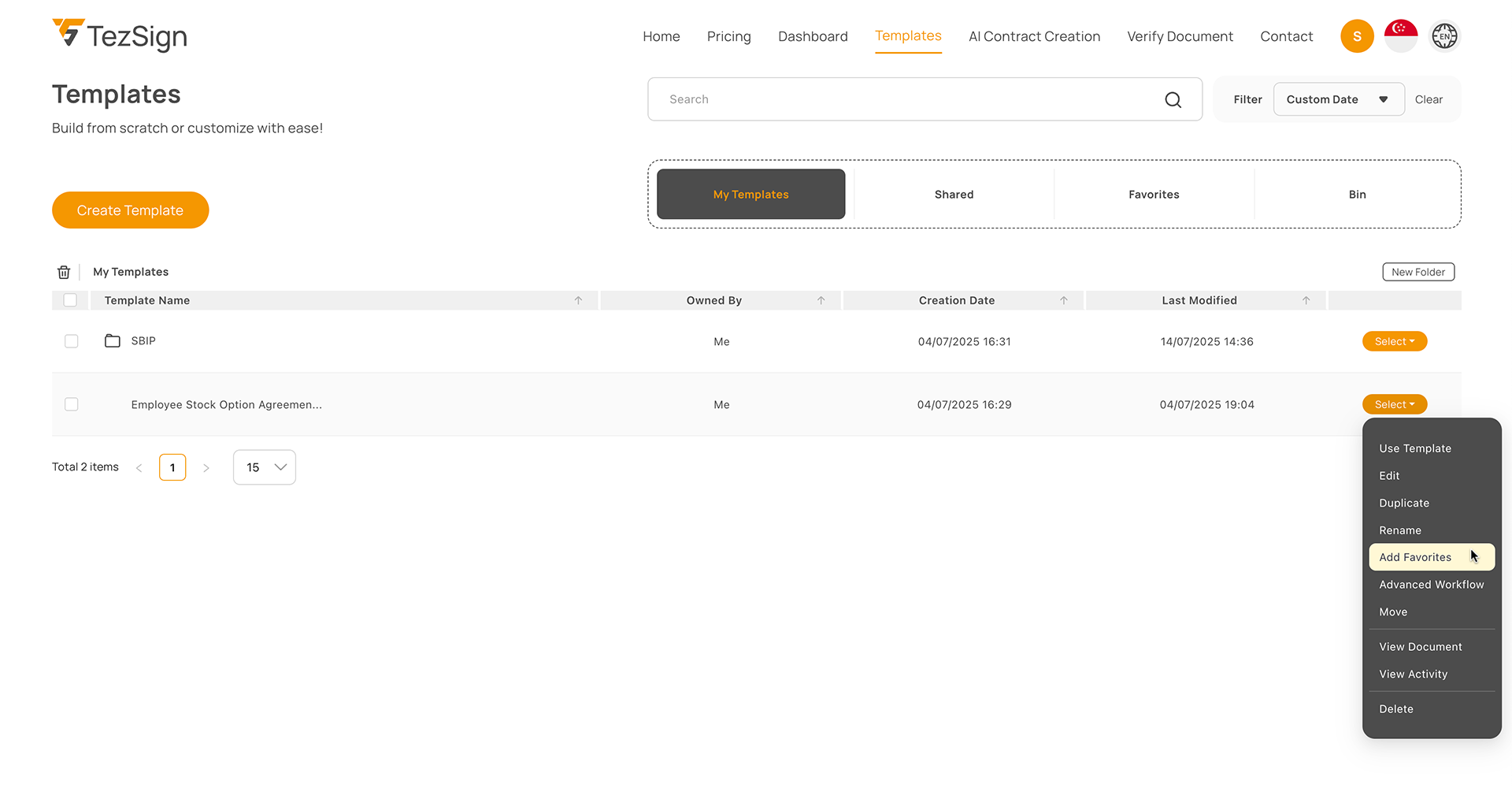This screenshot has height=788, width=1512.
Task: Click the TezSign logo
Action: (x=120, y=35)
